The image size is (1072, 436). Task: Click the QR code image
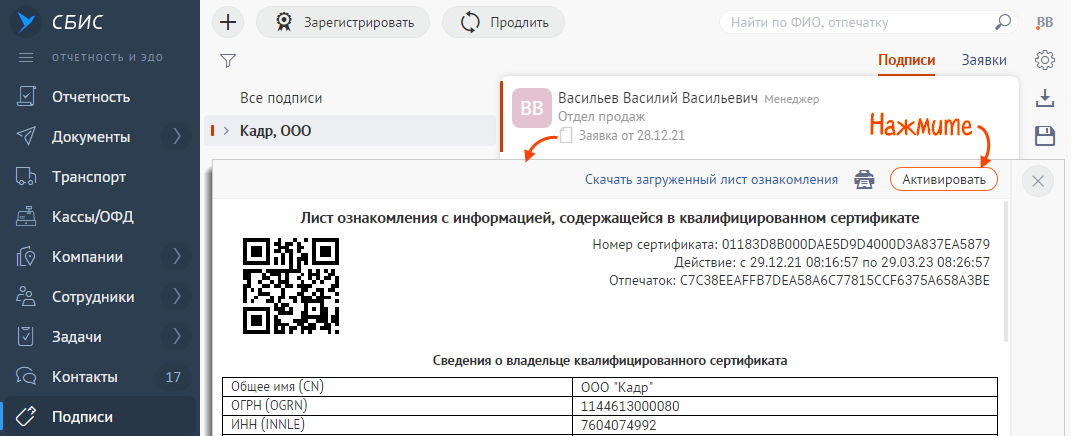point(291,286)
